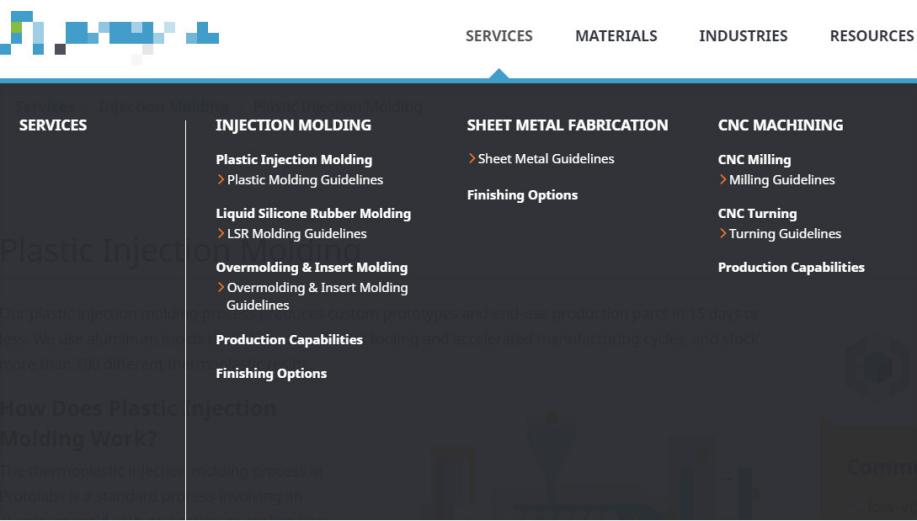Screen dimensions: 917x521
Task: Open Production Capabilities under Injection Molding
Action: (x=289, y=340)
